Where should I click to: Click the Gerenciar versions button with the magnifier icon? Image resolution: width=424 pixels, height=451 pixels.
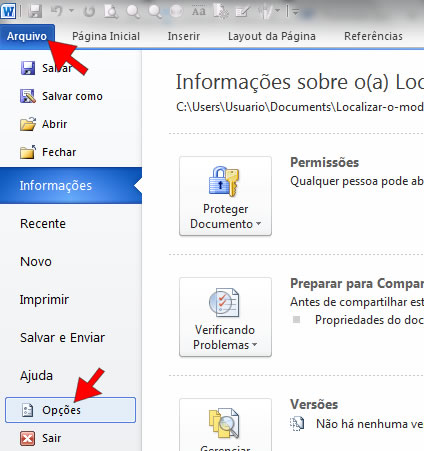tap(225, 425)
